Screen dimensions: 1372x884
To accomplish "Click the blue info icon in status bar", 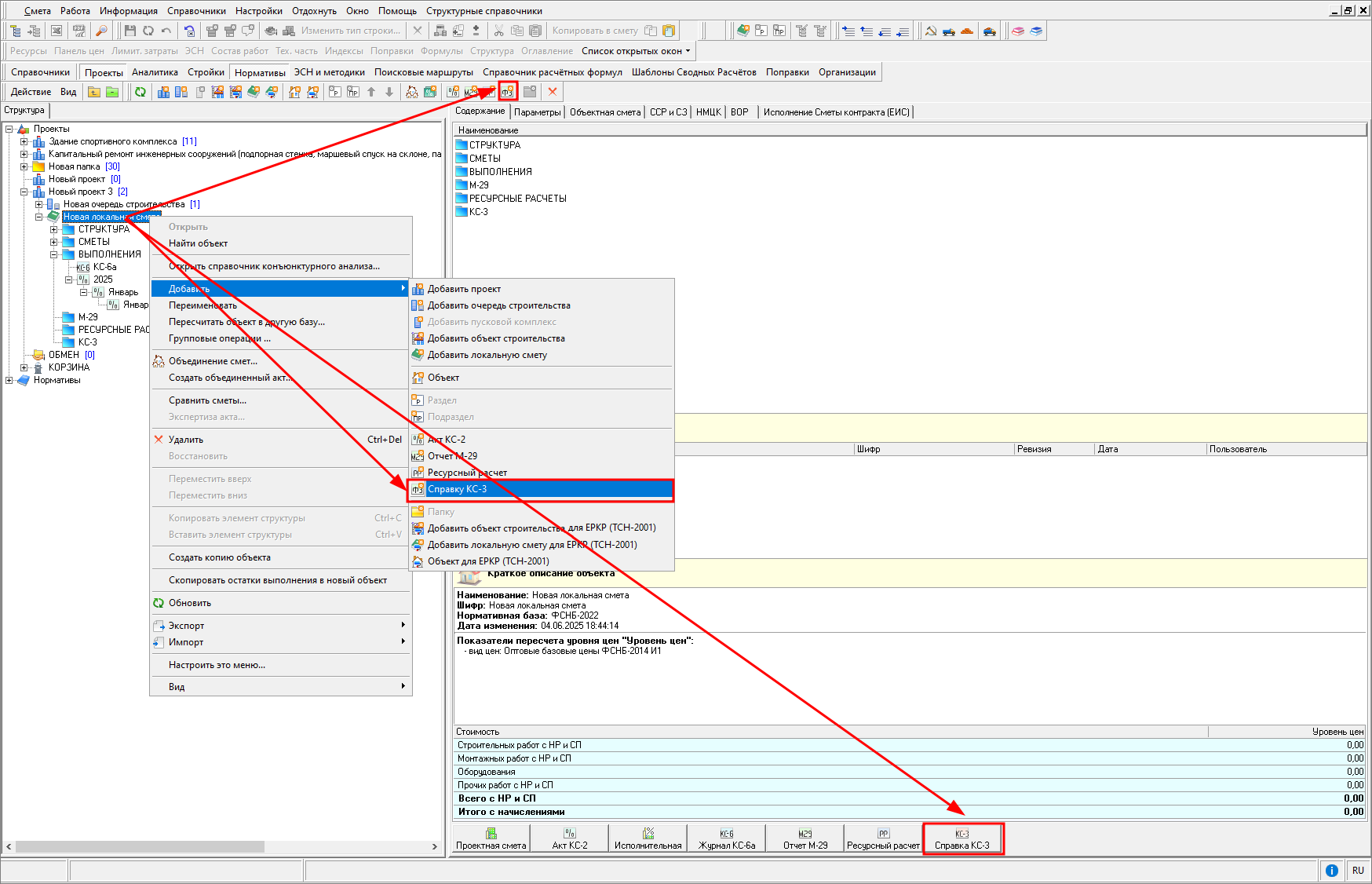I will pos(1331,870).
